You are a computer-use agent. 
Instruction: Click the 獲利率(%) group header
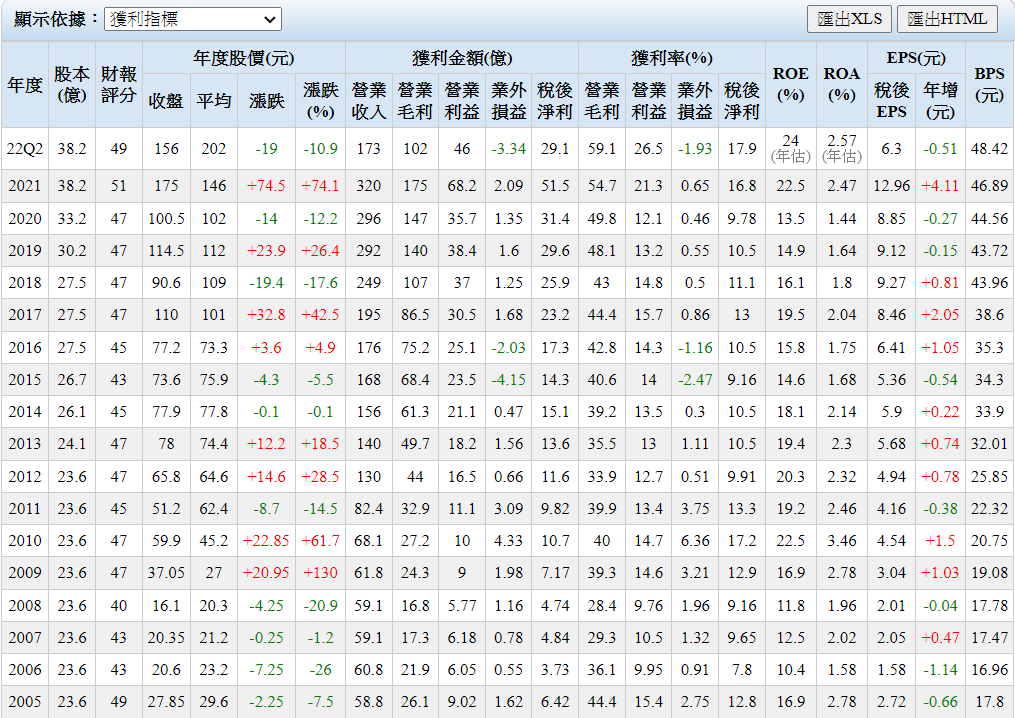point(672,58)
